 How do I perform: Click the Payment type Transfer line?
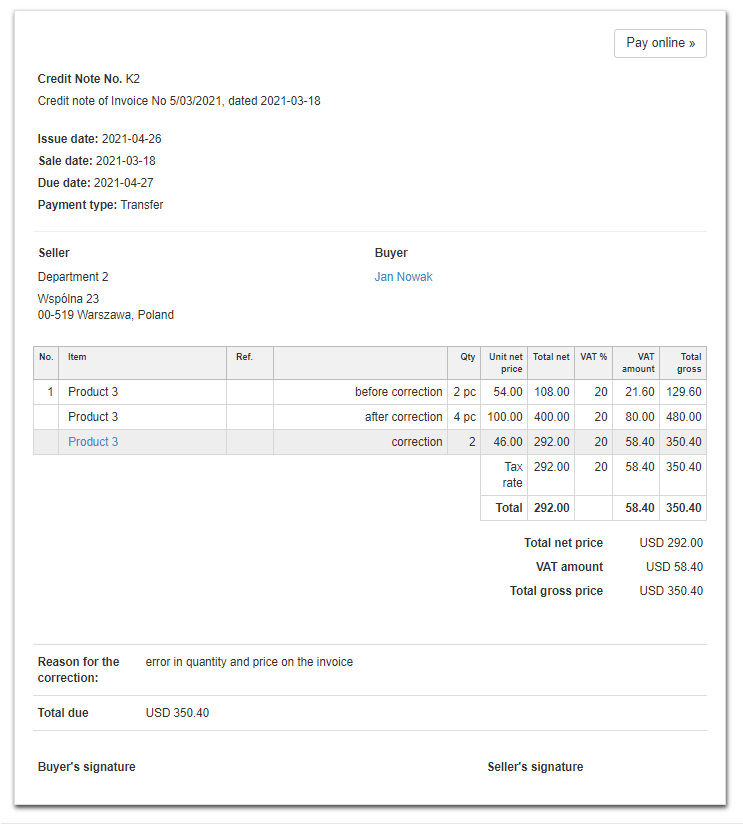coord(100,205)
